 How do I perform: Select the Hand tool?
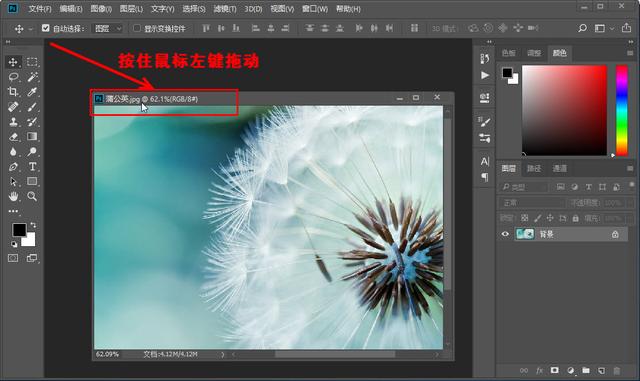[13, 196]
